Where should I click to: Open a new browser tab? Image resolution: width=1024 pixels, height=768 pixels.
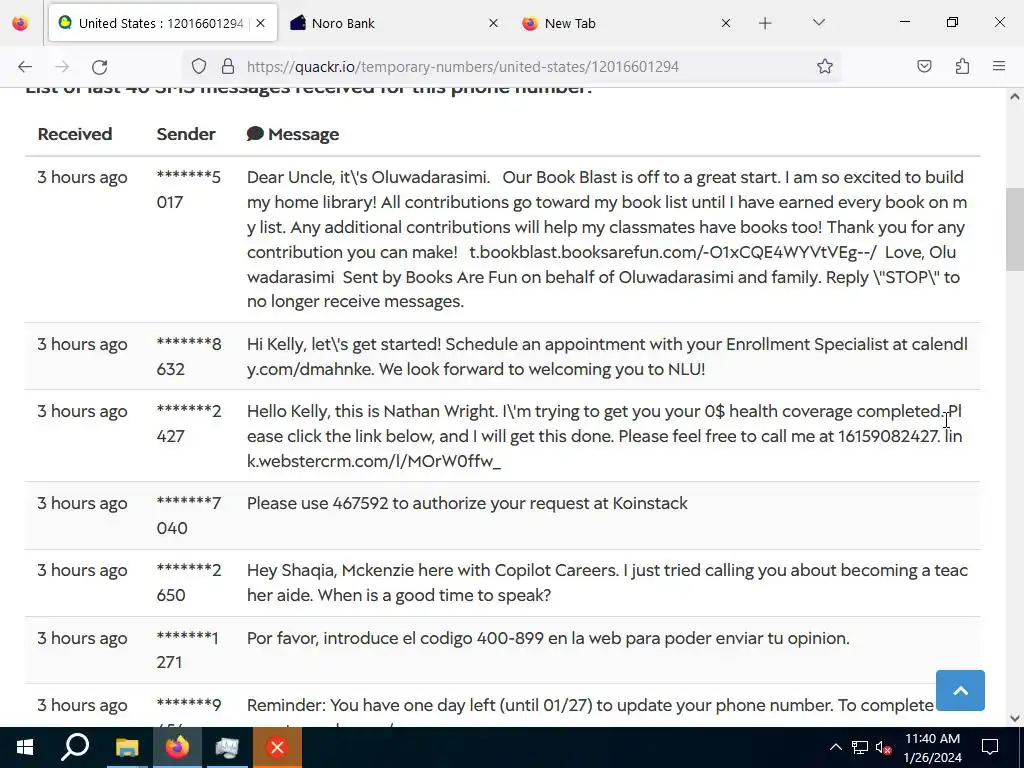(765, 24)
